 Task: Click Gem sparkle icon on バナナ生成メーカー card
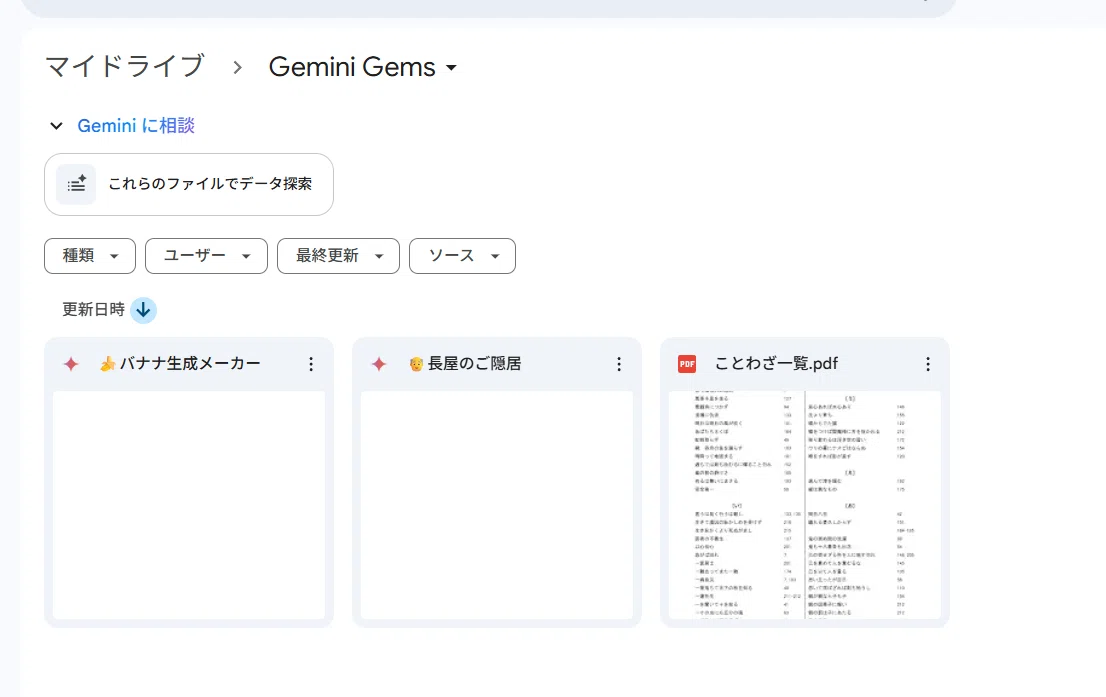coord(71,364)
